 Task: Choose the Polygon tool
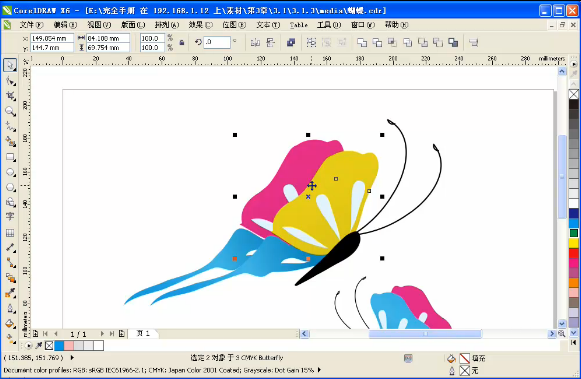(x=10, y=187)
